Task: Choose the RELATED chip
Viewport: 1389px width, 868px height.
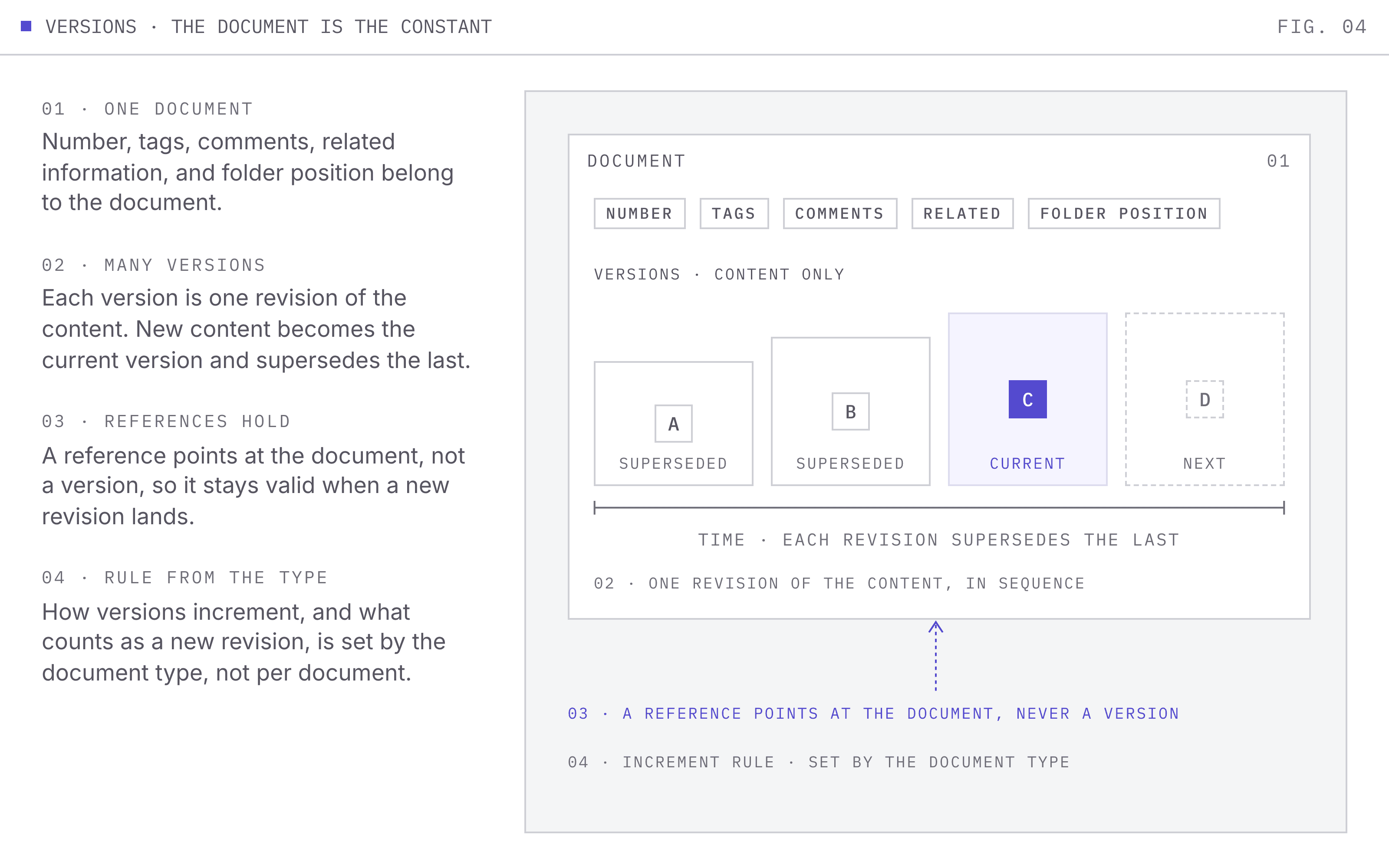Action: click(x=963, y=214)
